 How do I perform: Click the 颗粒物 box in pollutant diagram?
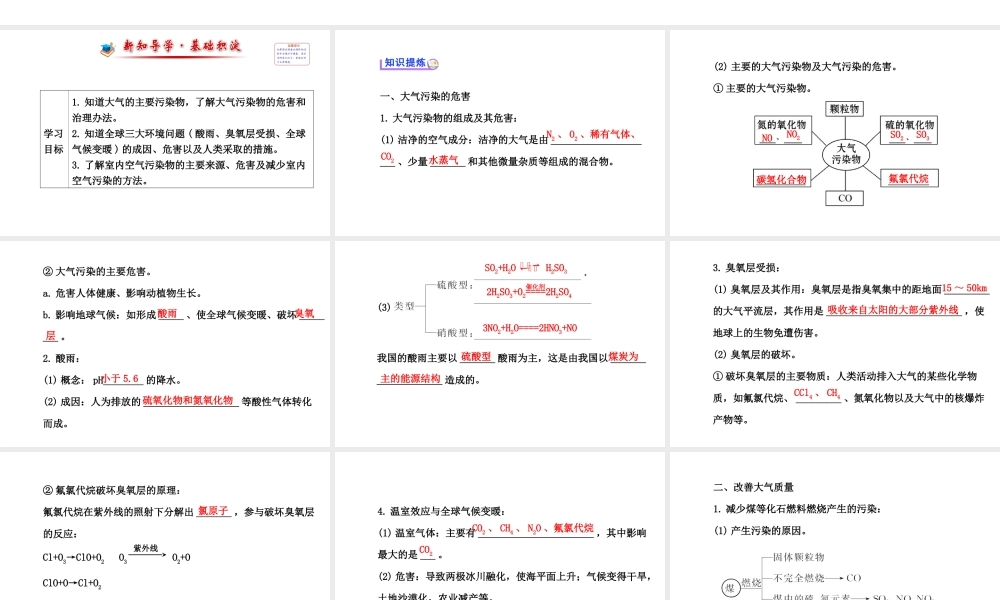click(x=845, y=109)
